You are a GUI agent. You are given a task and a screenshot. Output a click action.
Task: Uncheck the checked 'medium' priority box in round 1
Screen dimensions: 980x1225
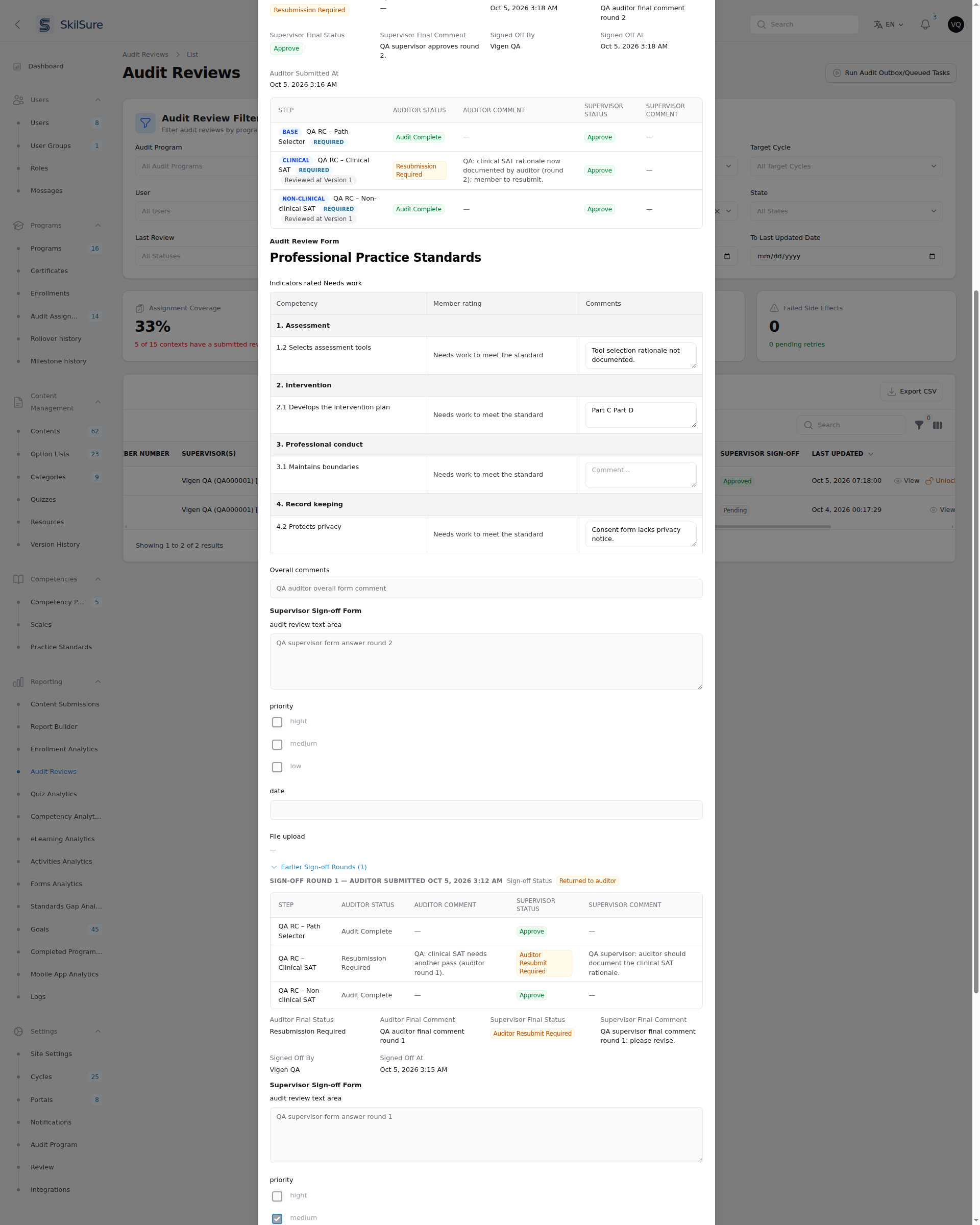point(277,1219)
